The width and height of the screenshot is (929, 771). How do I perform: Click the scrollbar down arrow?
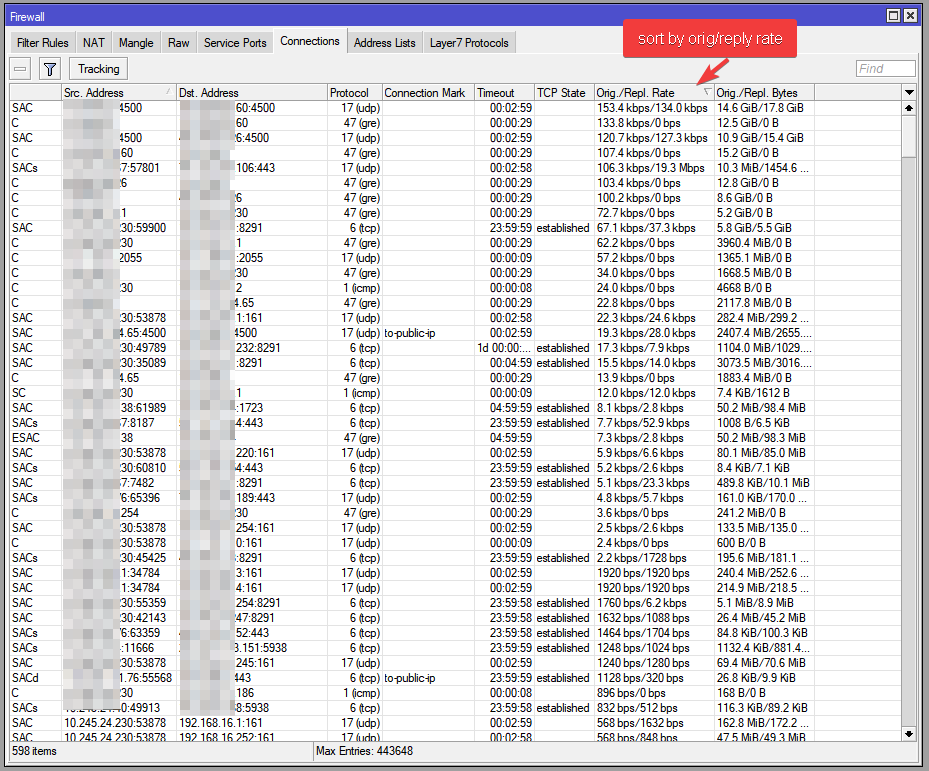[x=909, y=734]
